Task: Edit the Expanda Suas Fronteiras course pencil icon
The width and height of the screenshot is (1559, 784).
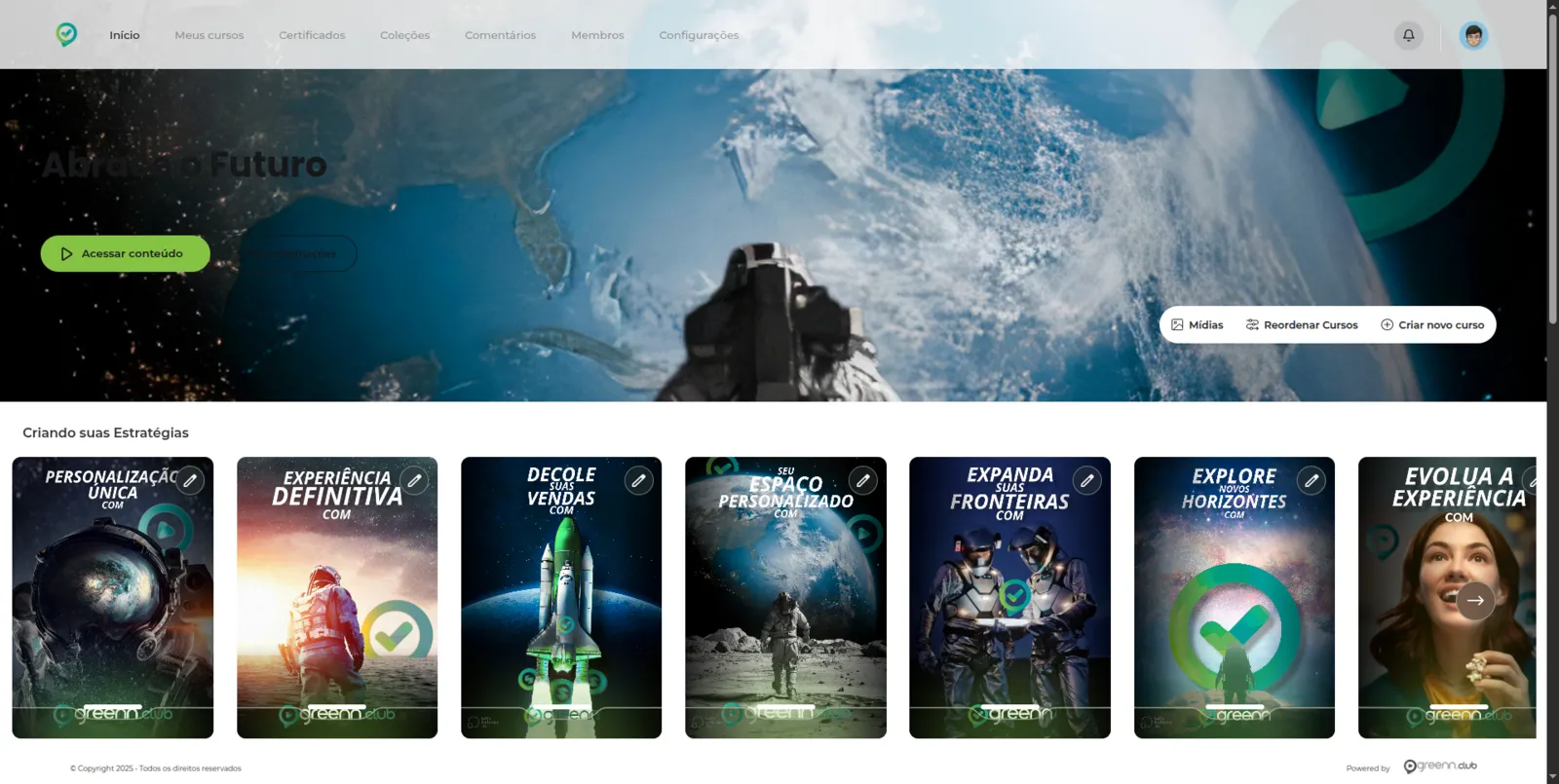Action: click(1087, 480)
